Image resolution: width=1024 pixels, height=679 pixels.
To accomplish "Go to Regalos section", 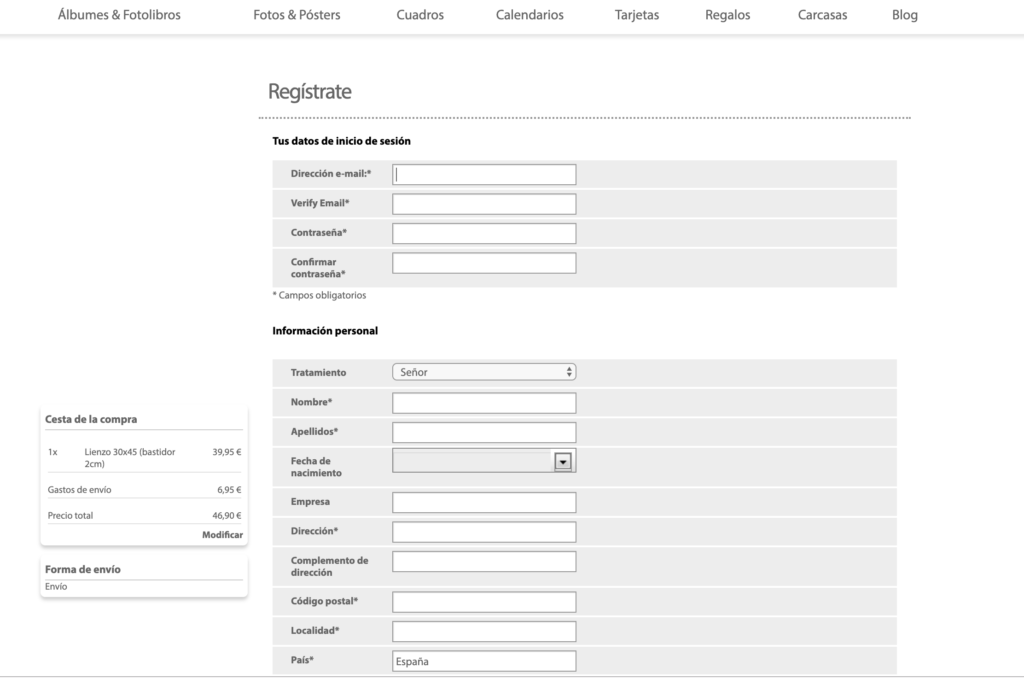I will pos(728,14).
